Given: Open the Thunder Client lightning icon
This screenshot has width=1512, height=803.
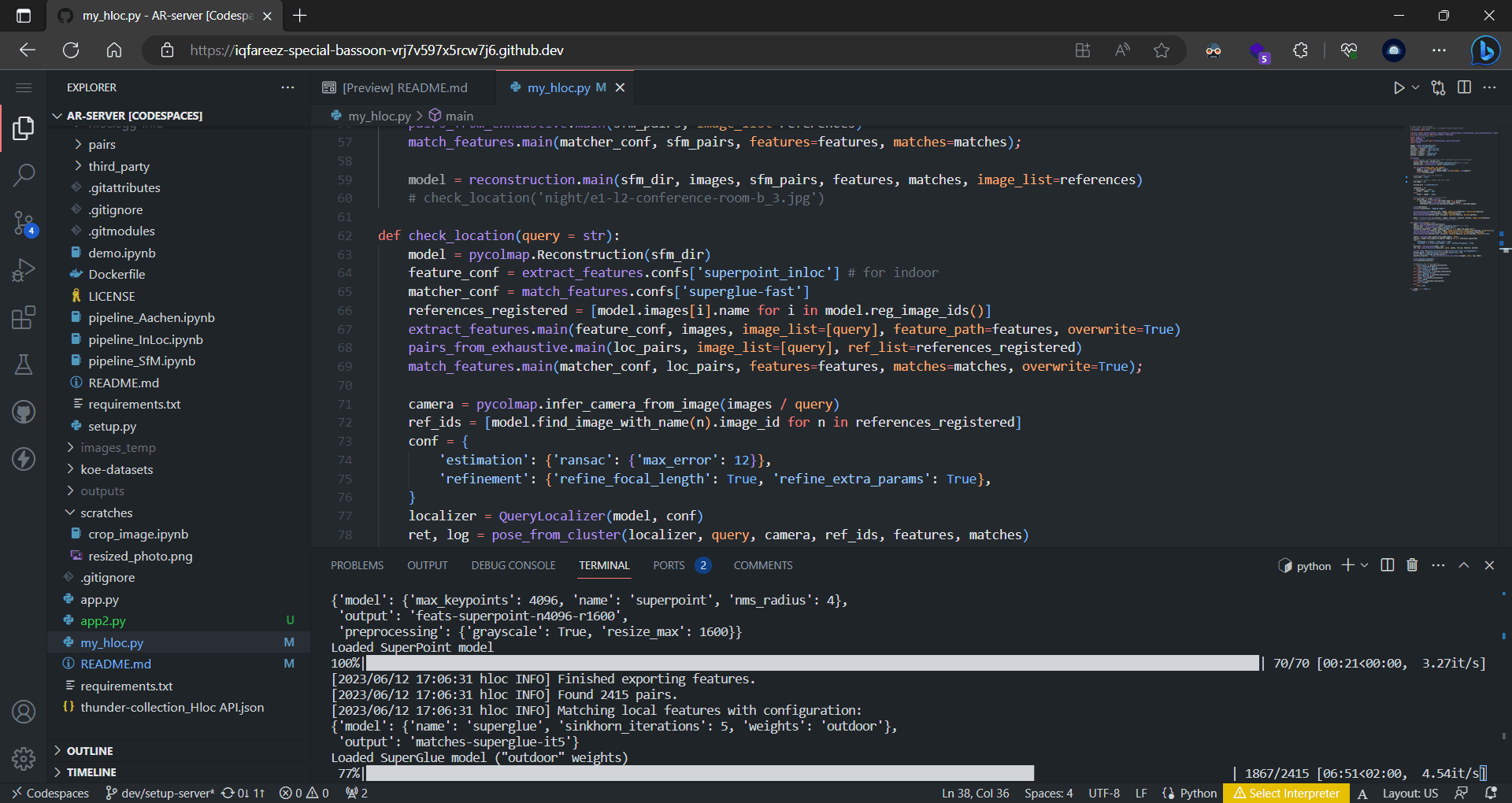Looking at the screenshot, I should [24, 459].
